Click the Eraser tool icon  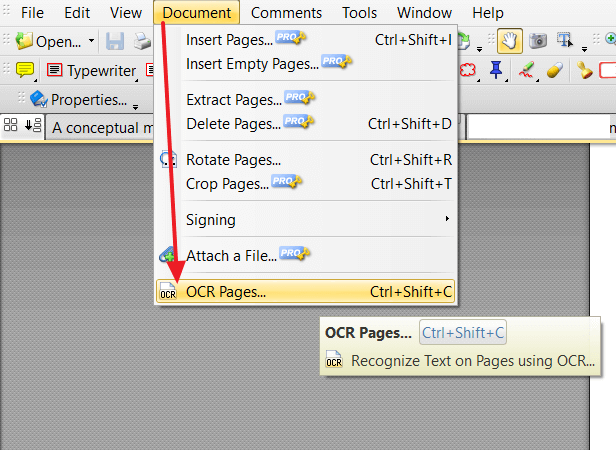pos(555,70)
